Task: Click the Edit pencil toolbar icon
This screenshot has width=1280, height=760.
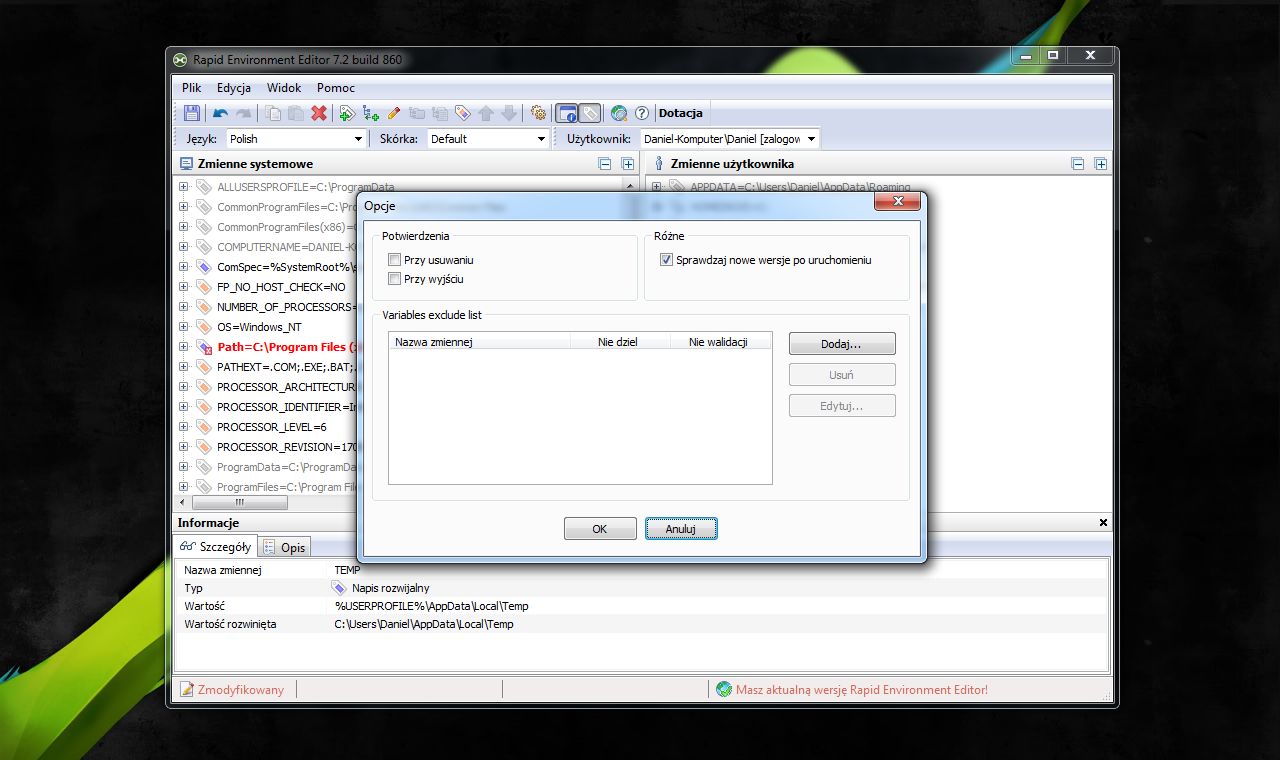Action: click(394, 113)
